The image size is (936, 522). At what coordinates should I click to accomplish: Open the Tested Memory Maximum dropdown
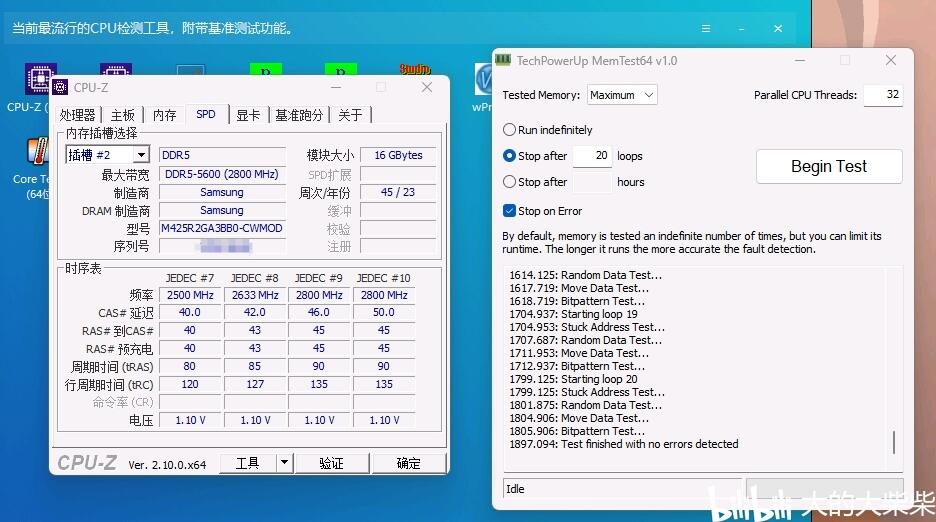pos(622,95)
